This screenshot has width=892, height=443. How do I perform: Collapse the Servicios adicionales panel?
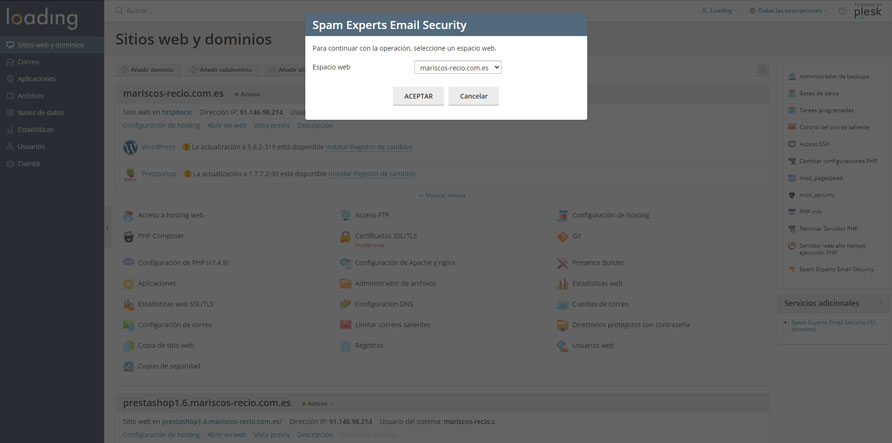click(x=880, y=303)
